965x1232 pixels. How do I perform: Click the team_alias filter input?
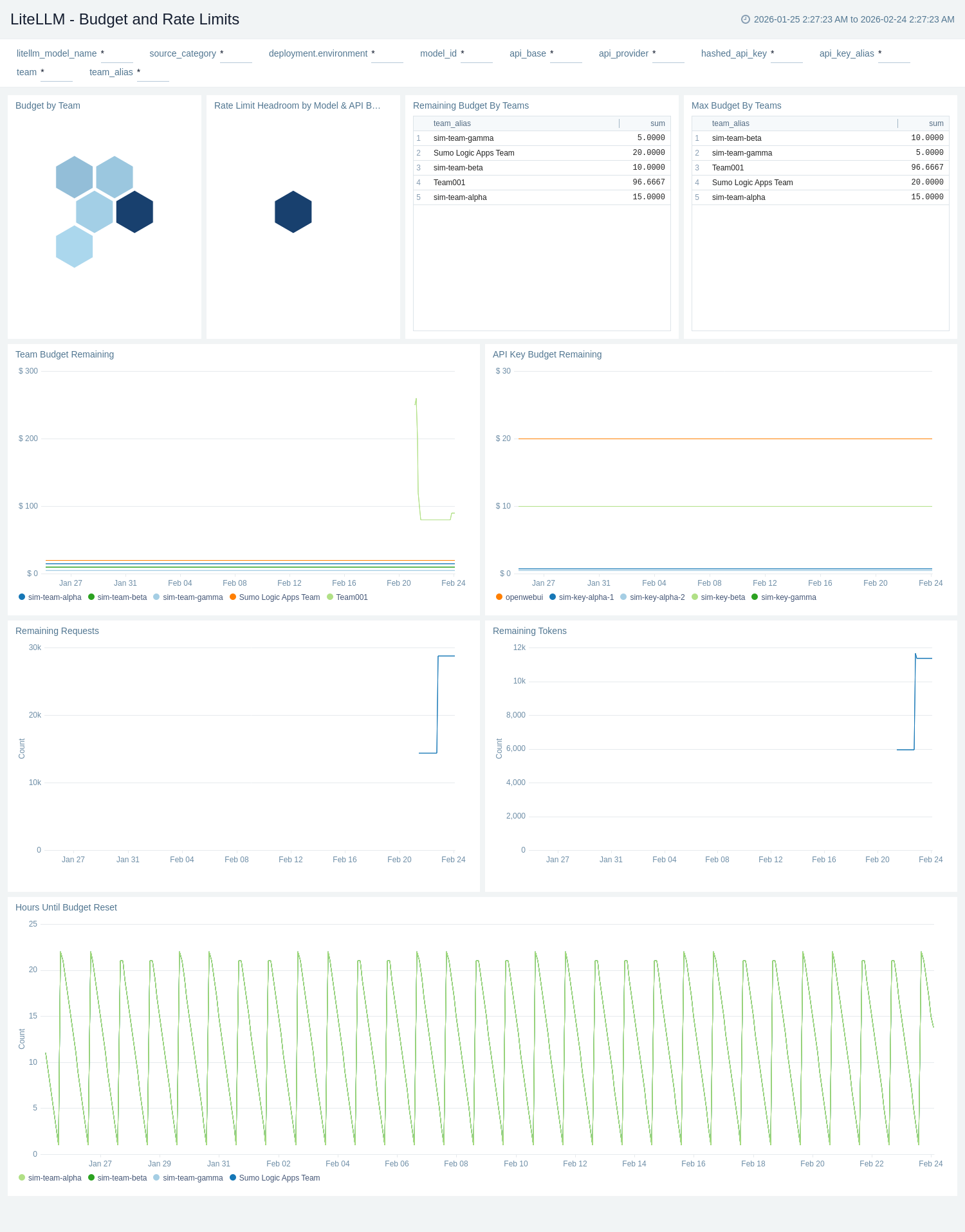[x=152, y=73]
